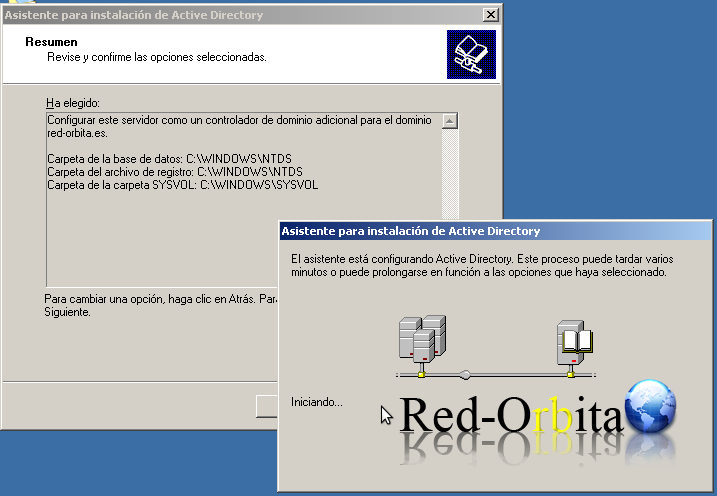Click the server with open book icon
Screen dimensions: 717x496
coord(574,342)
